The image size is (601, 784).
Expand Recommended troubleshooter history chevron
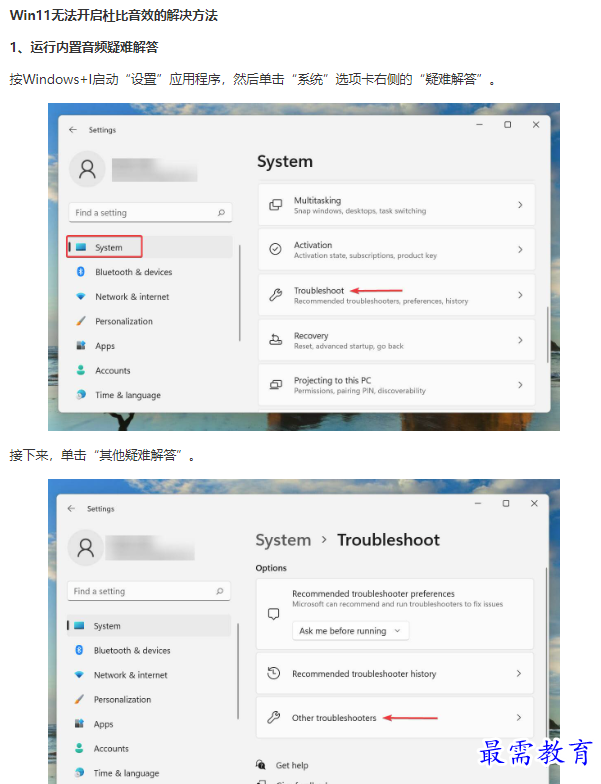(519, 674)
